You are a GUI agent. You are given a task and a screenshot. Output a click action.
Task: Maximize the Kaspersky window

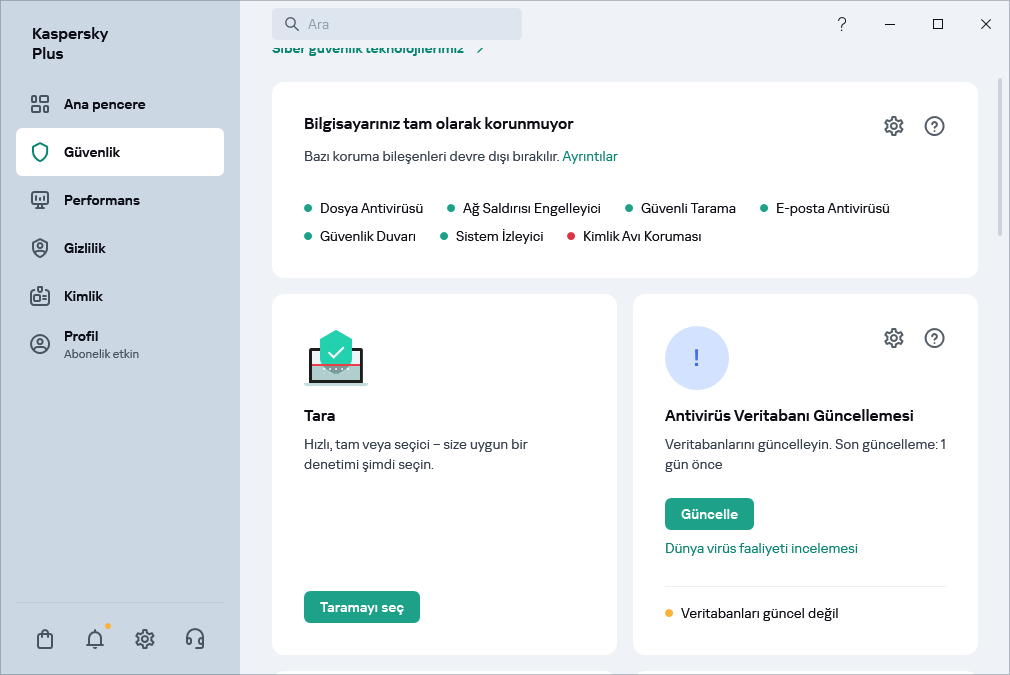(938, 24)
